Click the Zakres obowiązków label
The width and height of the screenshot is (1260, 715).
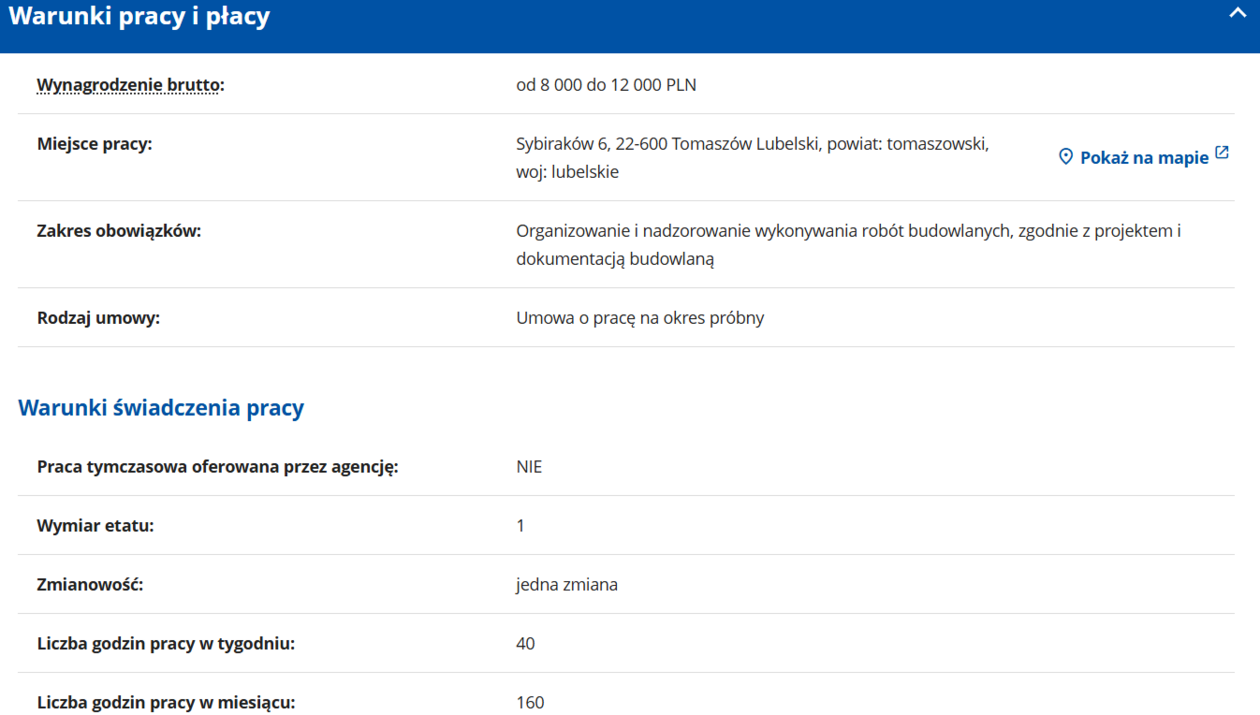[119, 231]
